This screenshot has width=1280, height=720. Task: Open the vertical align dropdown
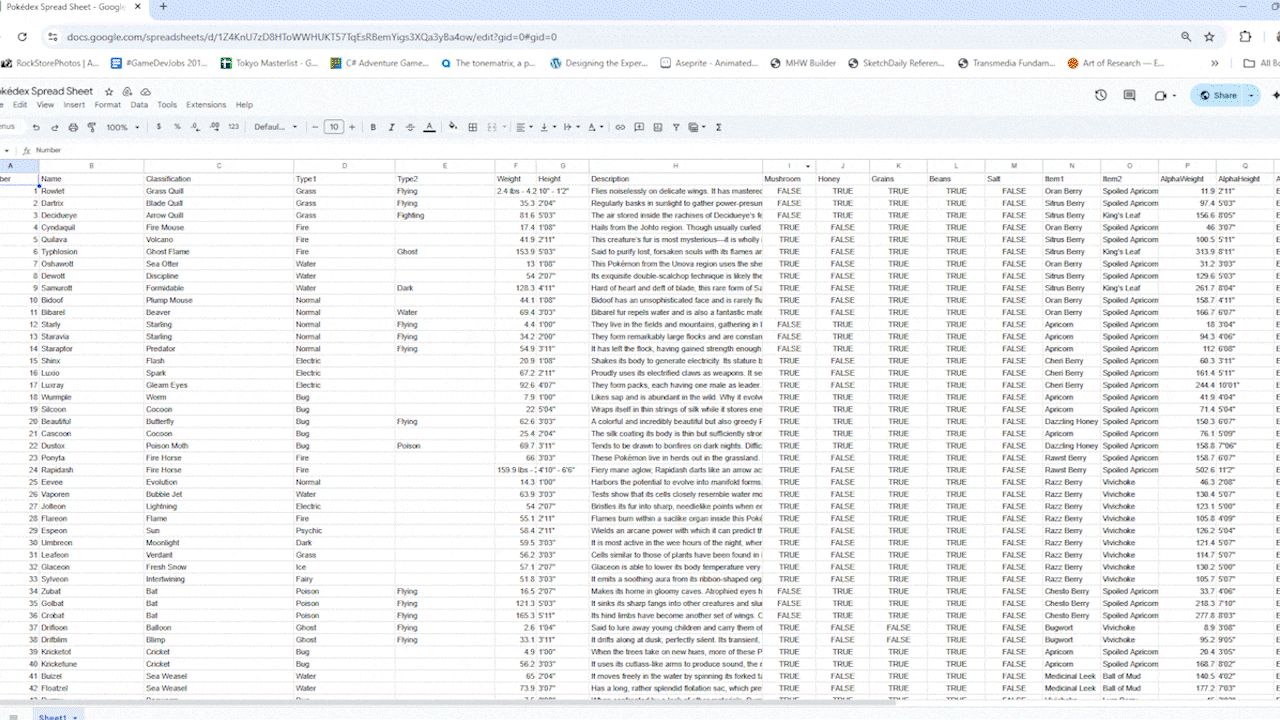click(548, 127)
